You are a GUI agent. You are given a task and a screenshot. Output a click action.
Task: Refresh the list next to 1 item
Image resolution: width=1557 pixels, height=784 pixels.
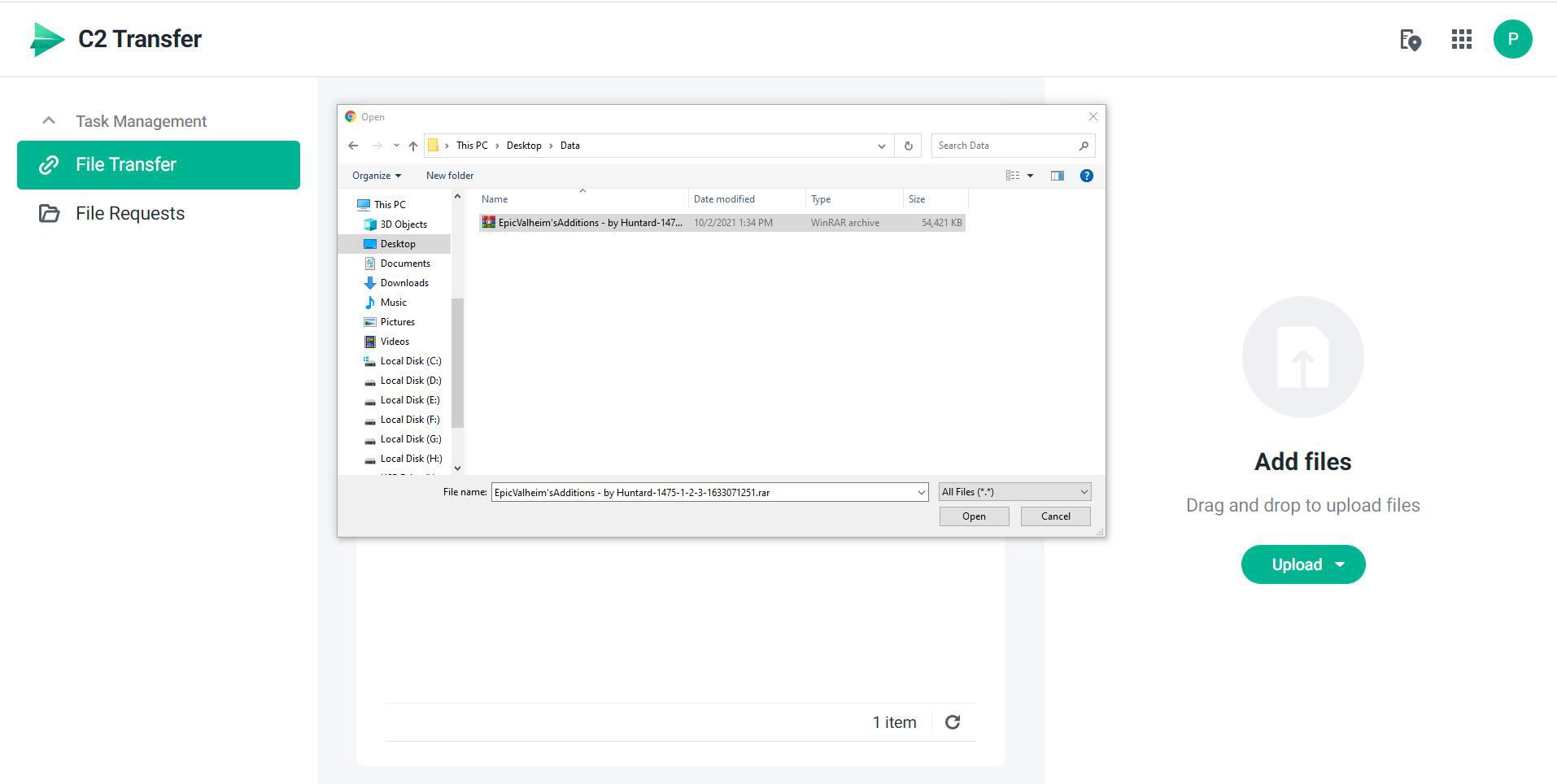pyautogui.click(x=953, y=722)
